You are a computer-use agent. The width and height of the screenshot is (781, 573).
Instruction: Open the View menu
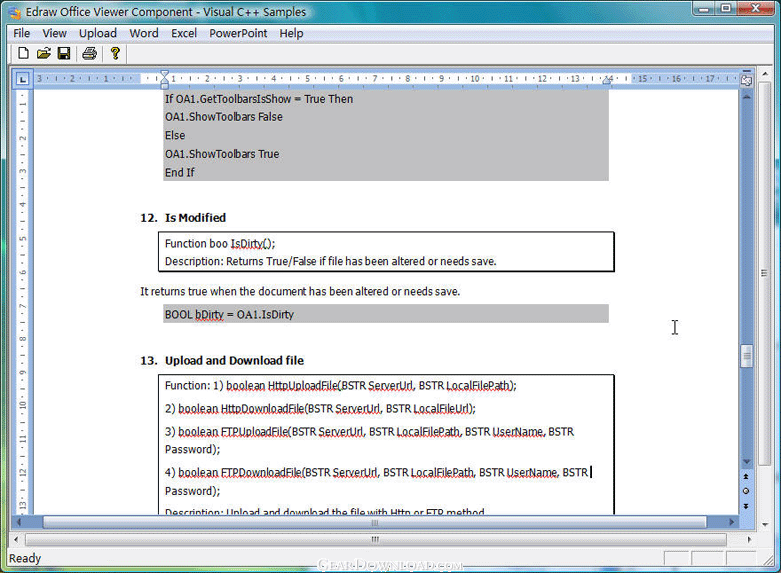point(54,33)
